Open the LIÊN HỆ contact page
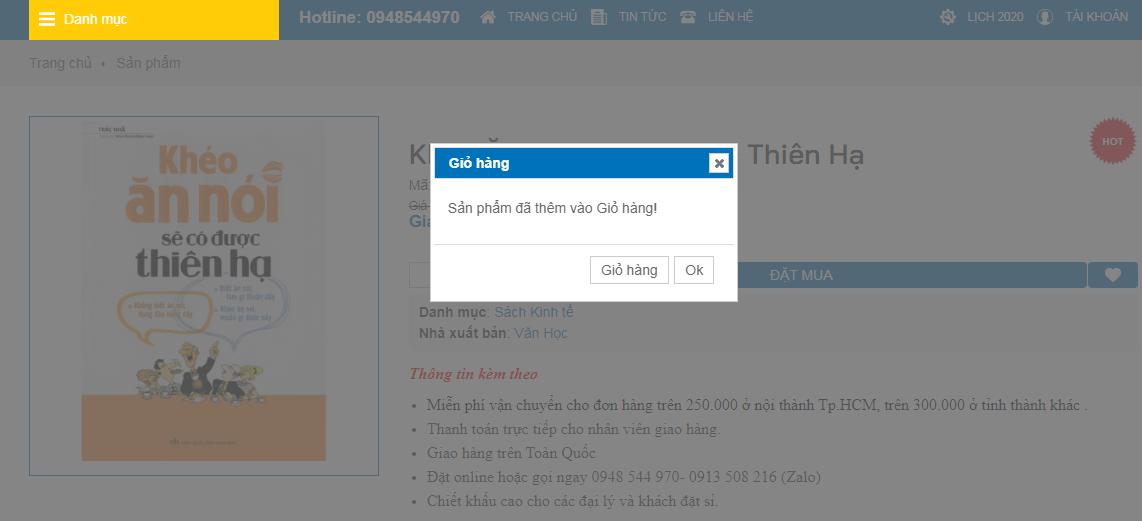Viewport: 1142px width, 521px height. (x=730, y=17)
